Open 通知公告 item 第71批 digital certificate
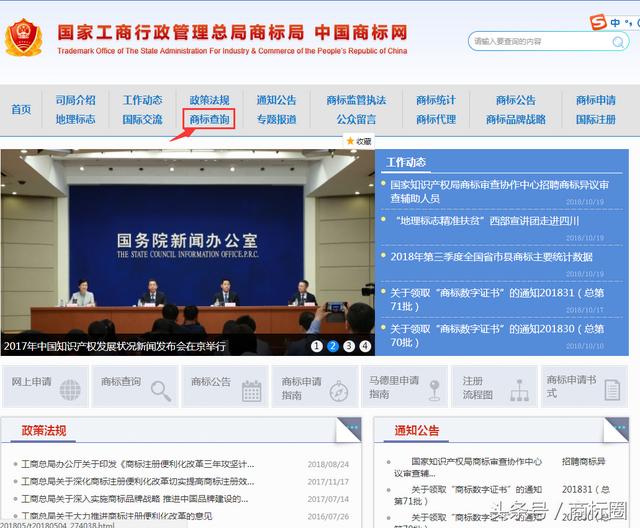 point(502,495)
